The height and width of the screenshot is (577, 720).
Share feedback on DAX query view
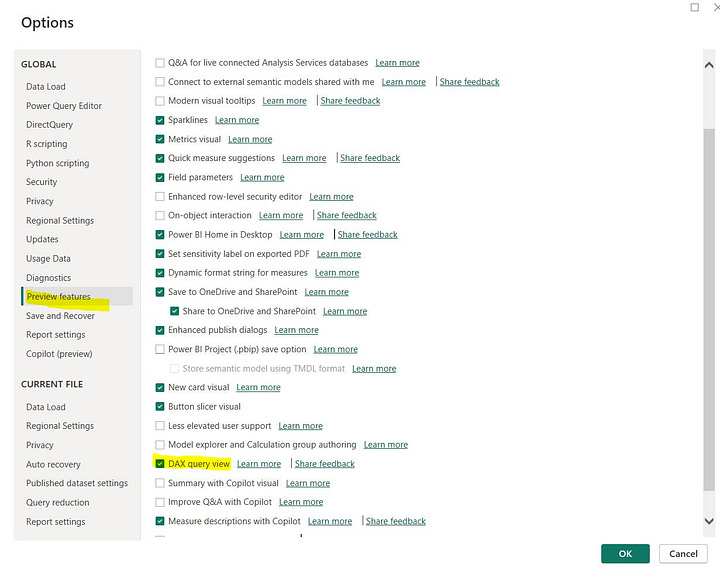pyautogui.click(x=325, y=464)
